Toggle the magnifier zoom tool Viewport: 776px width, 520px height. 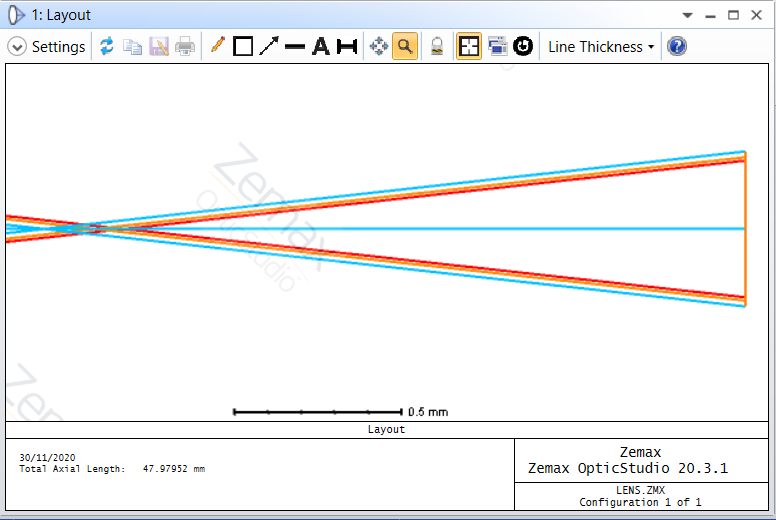click(x=405, y=47)
